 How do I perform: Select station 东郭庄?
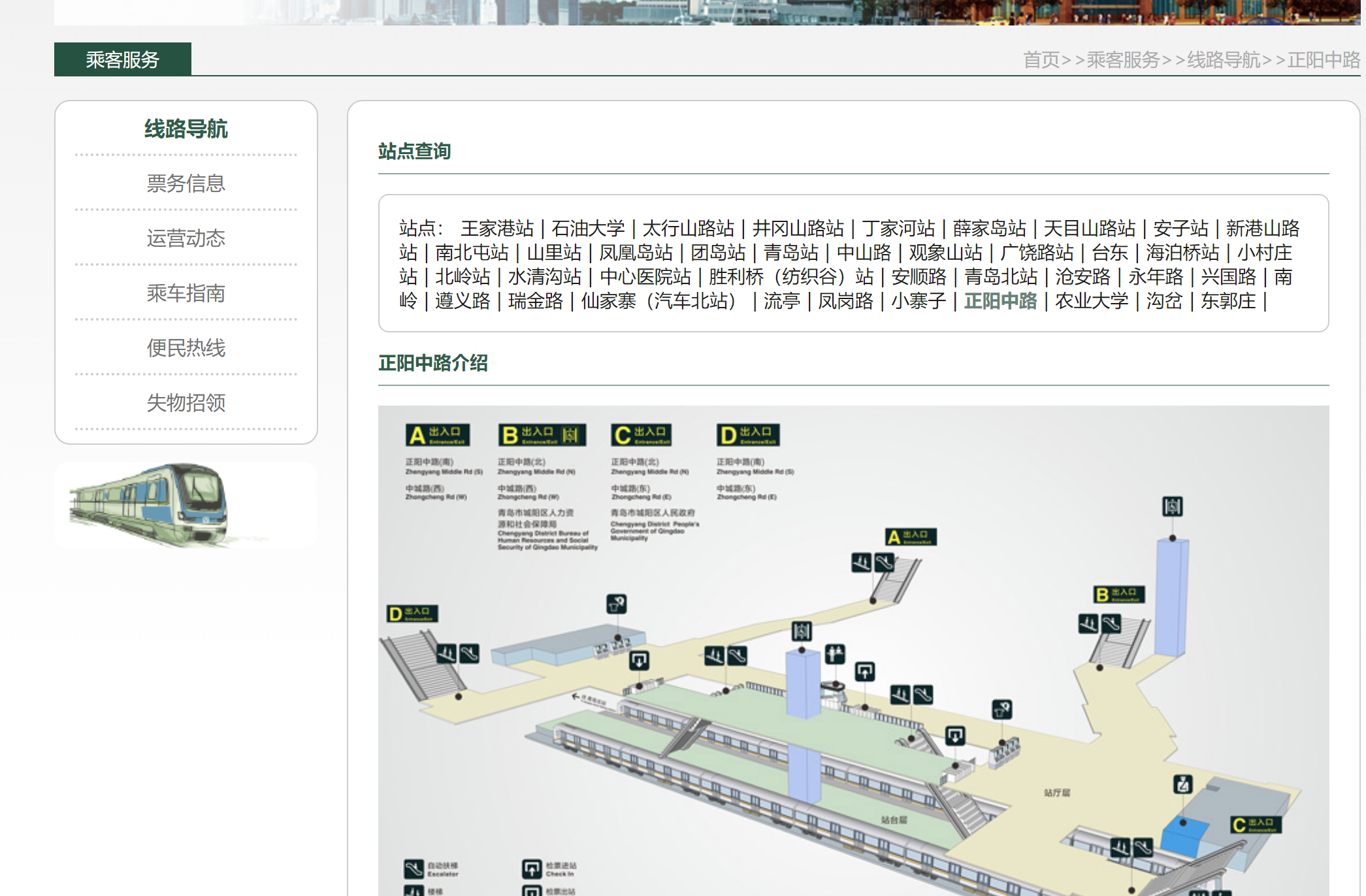1228,301
